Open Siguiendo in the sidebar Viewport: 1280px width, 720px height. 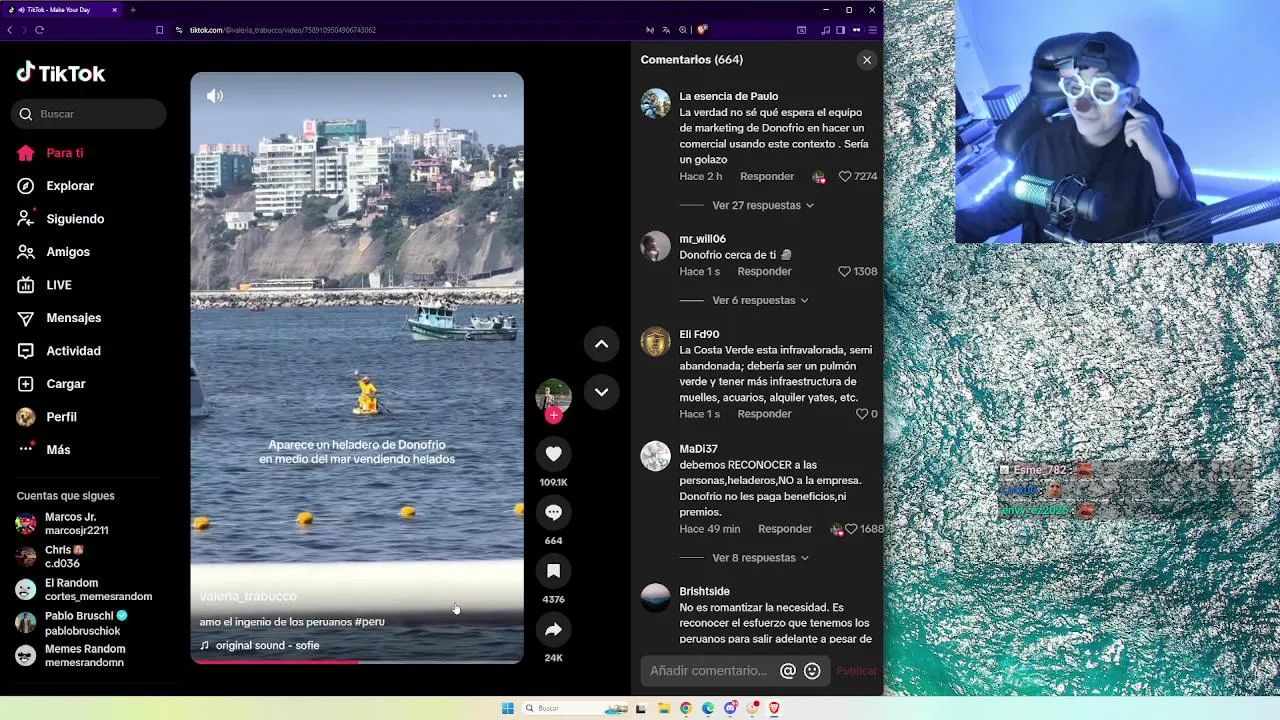(x=61, y=219)
